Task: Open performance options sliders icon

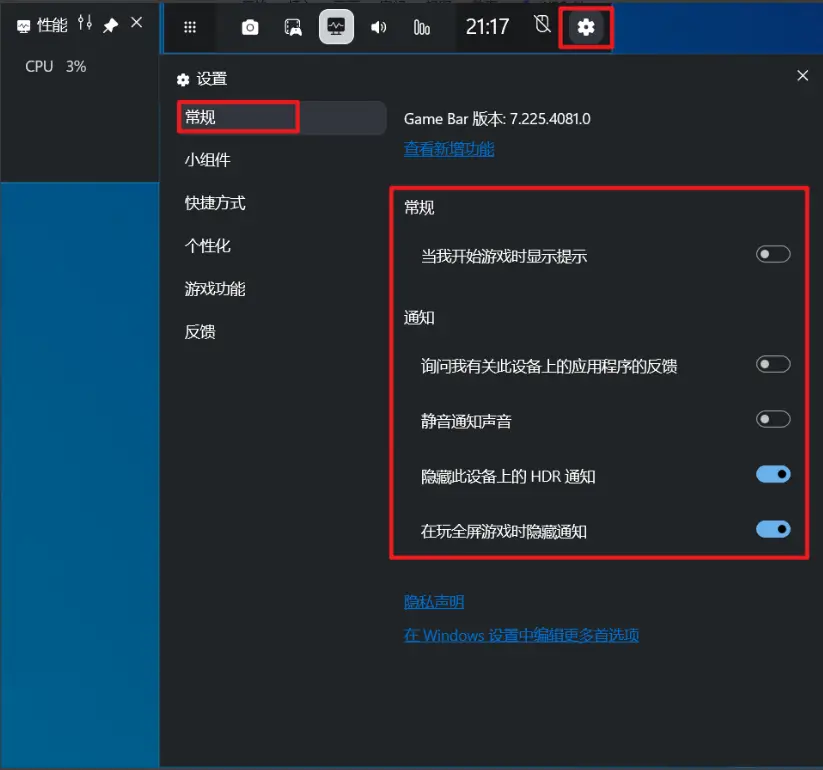Action: pos(85,23)
